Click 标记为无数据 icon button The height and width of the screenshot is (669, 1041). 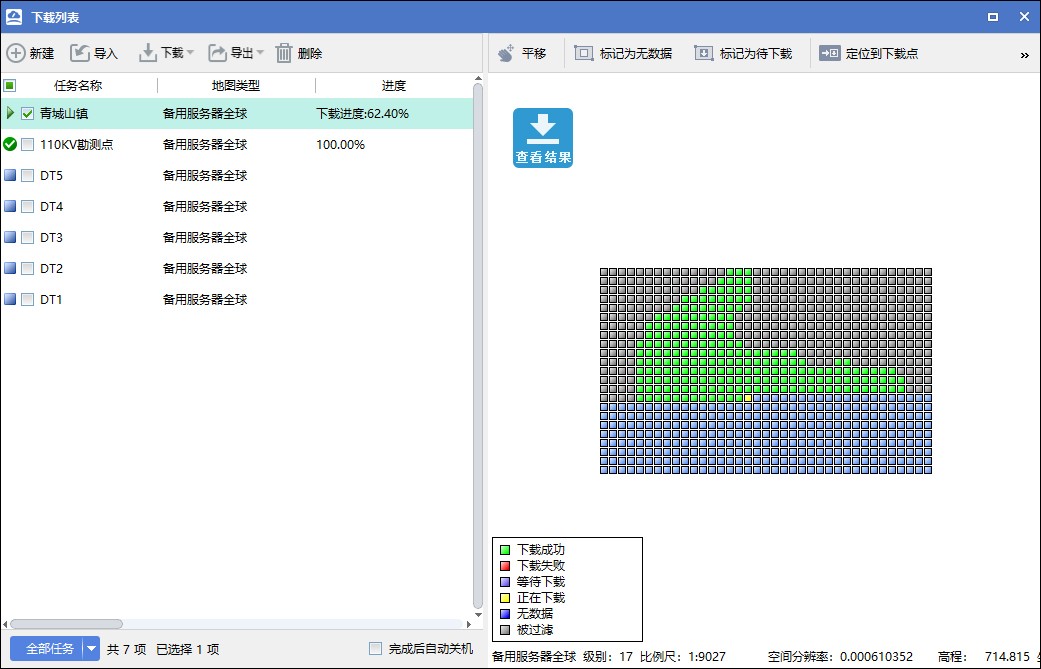tap(584, 53)
